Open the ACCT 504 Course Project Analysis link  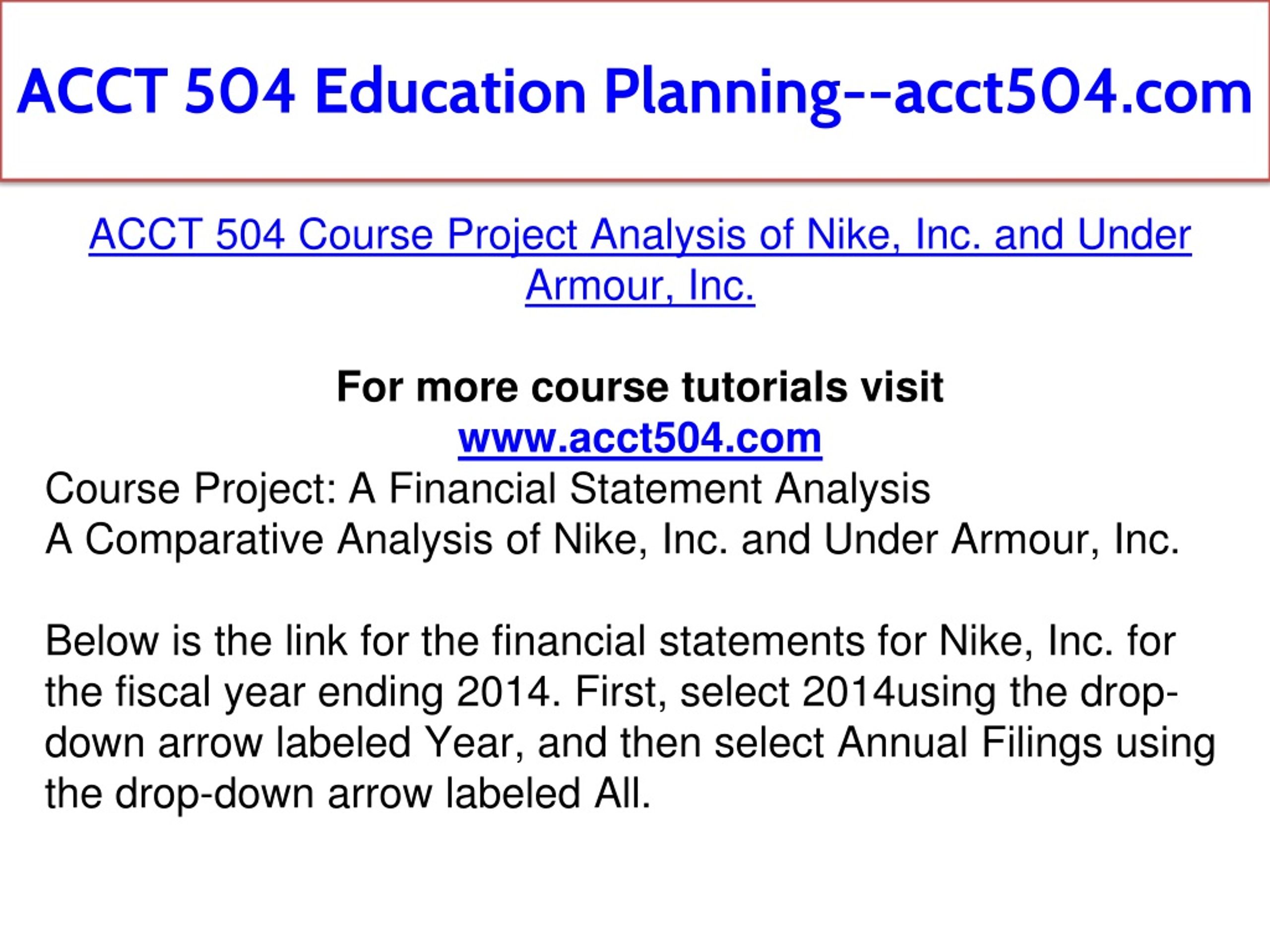point(640,260)
